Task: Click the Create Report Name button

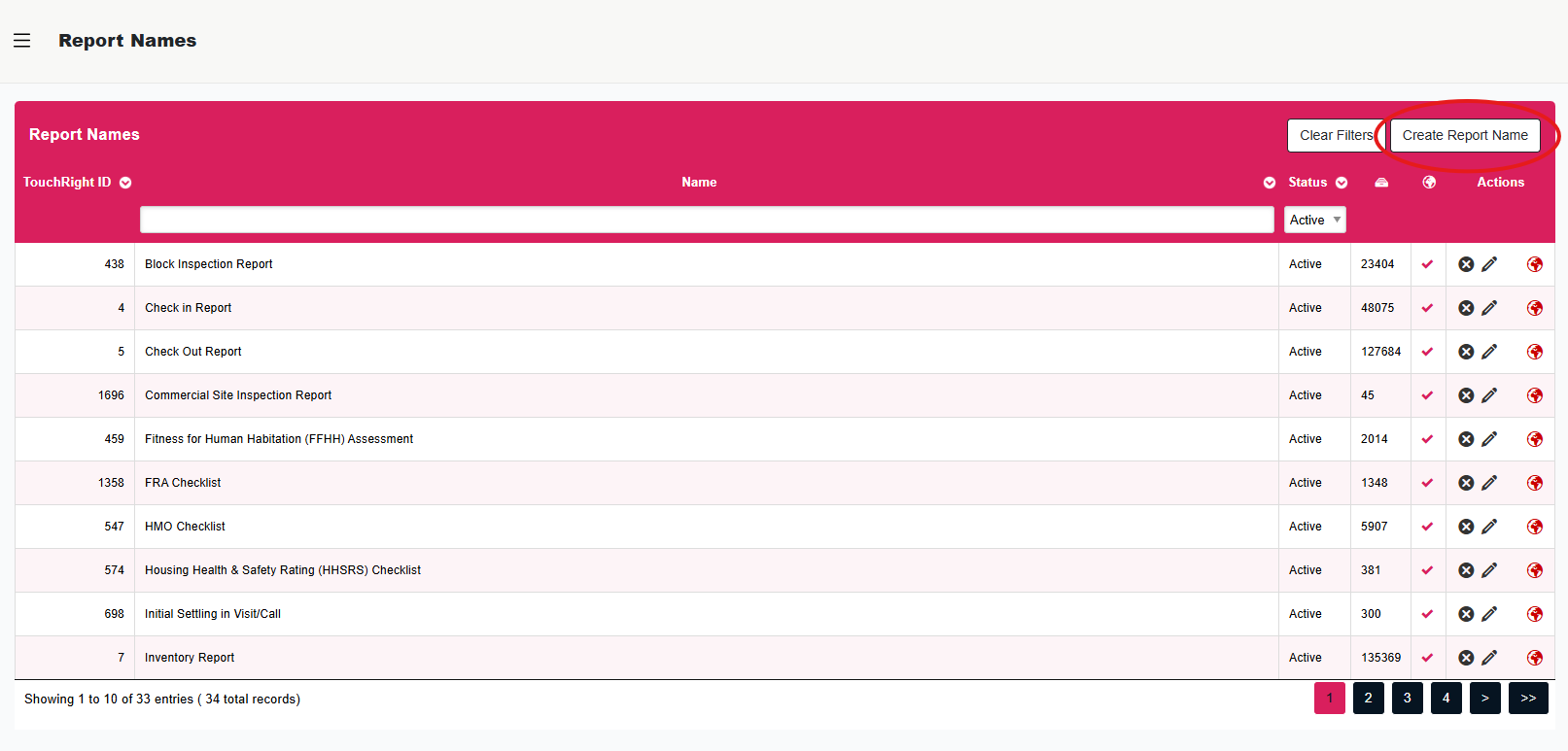Action: click(x=1465, y=136)
